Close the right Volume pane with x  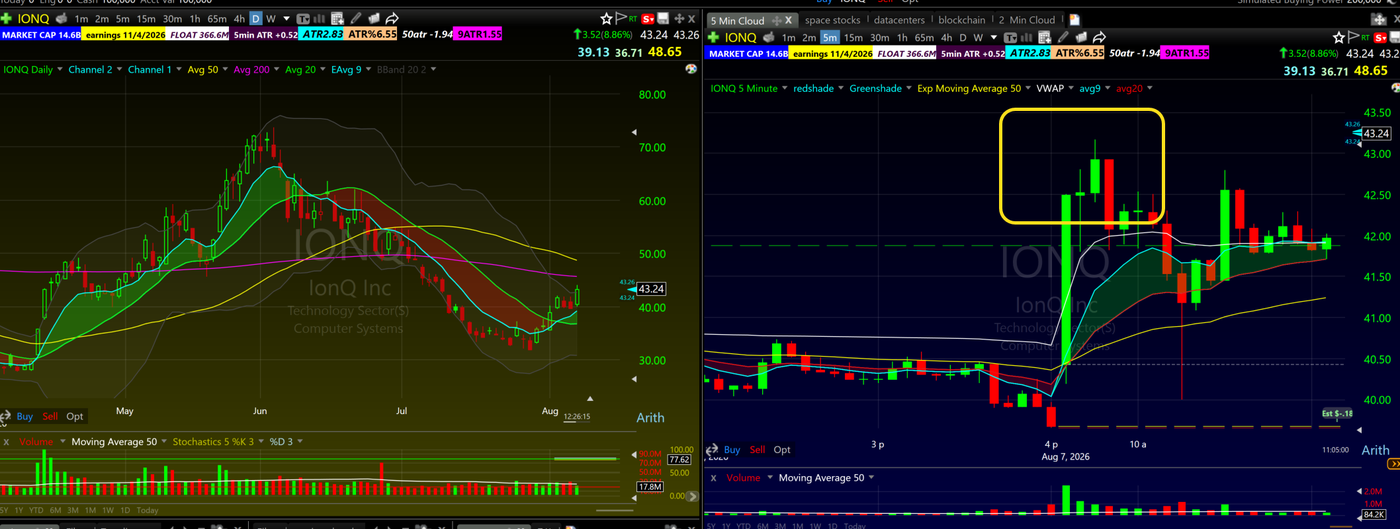[713, 478]
